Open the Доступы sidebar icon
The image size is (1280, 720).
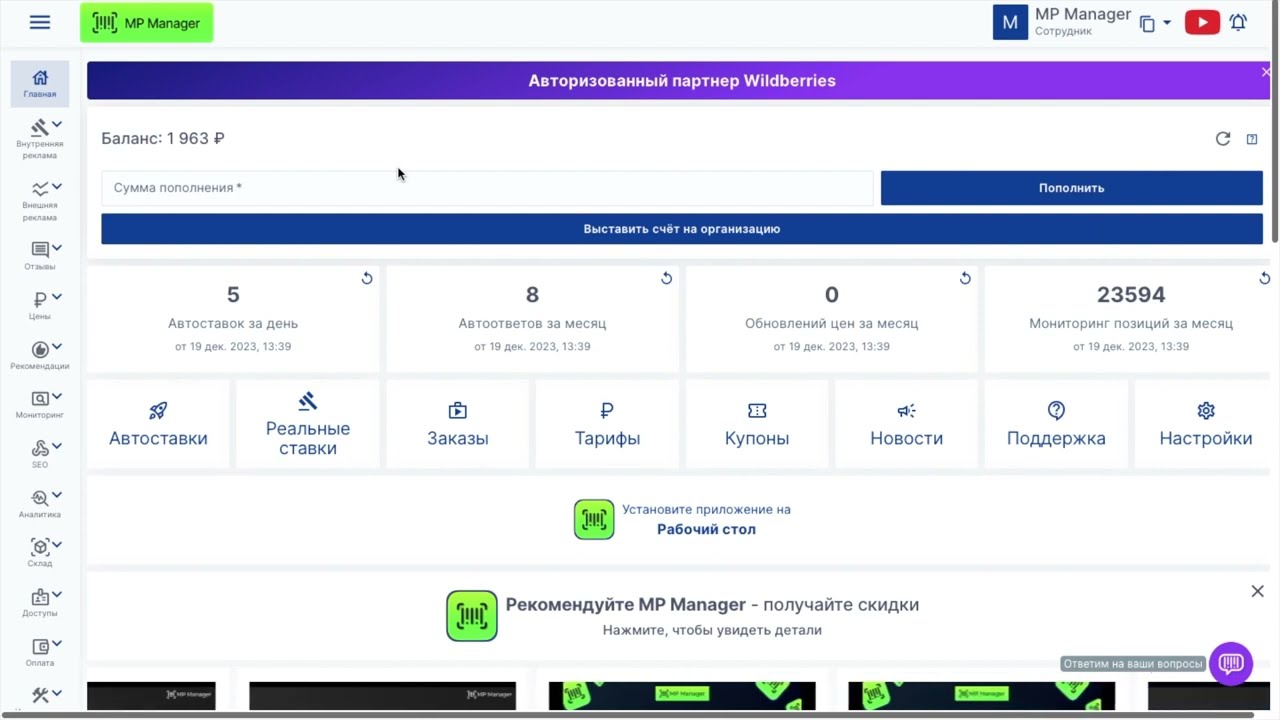(40, 597)
